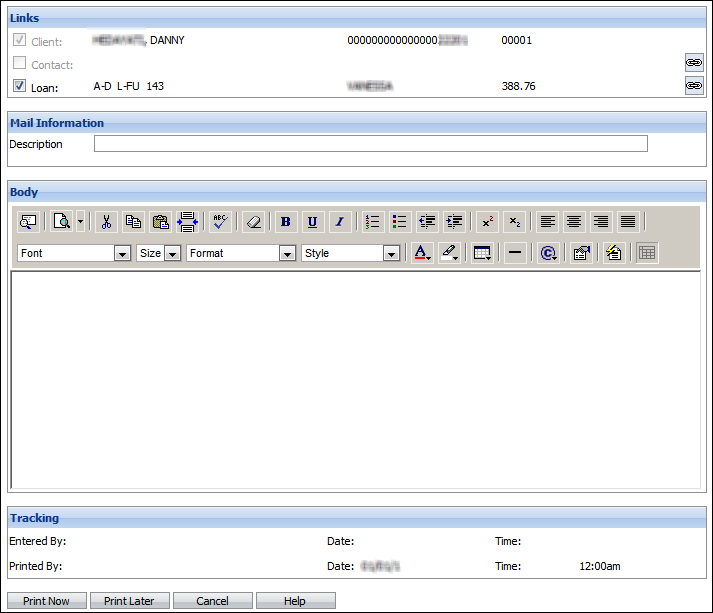Insert a page break with printer icon

(187, 222)
